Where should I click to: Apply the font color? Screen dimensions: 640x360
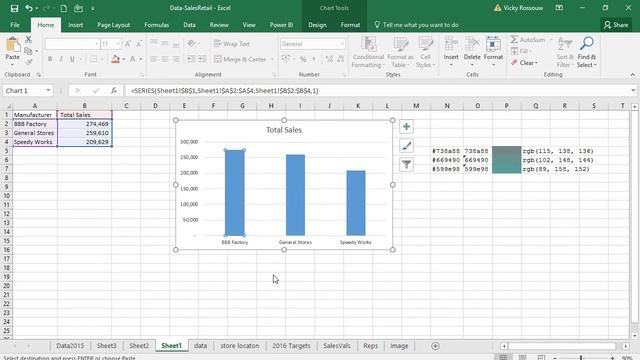[x=133, y=59]
